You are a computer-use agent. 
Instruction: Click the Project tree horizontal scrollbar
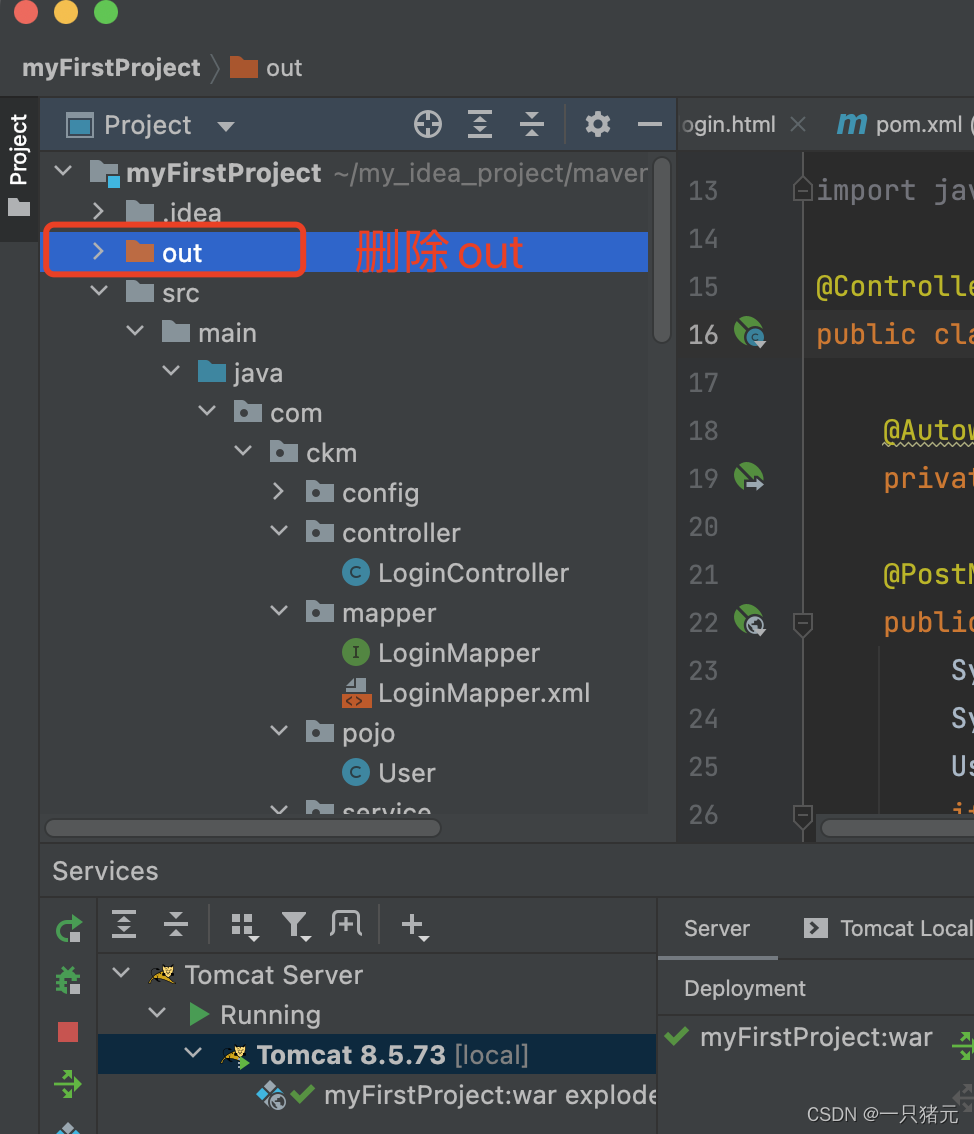[x=243, y=827]
